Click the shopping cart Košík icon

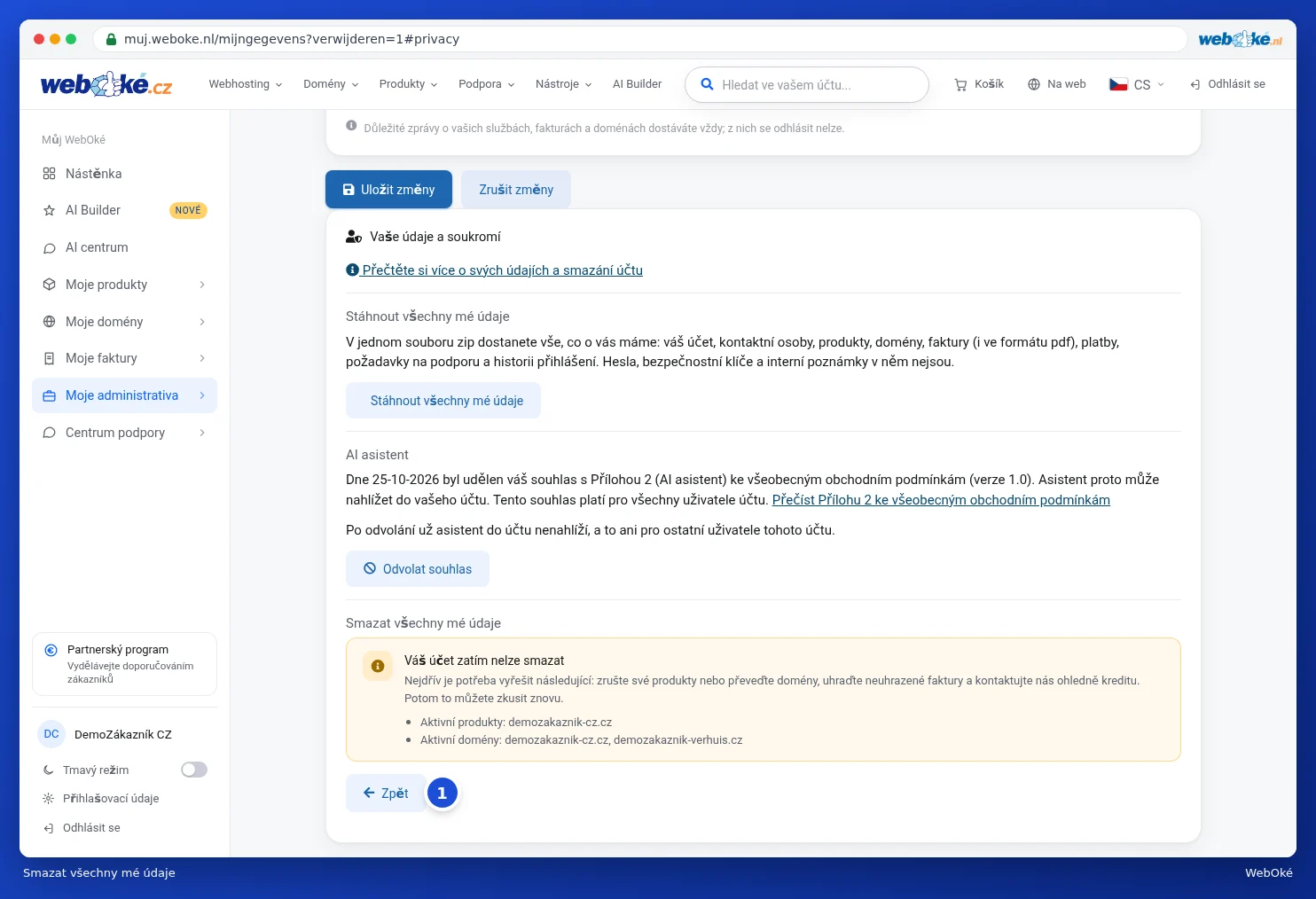[x=960, y=85]
